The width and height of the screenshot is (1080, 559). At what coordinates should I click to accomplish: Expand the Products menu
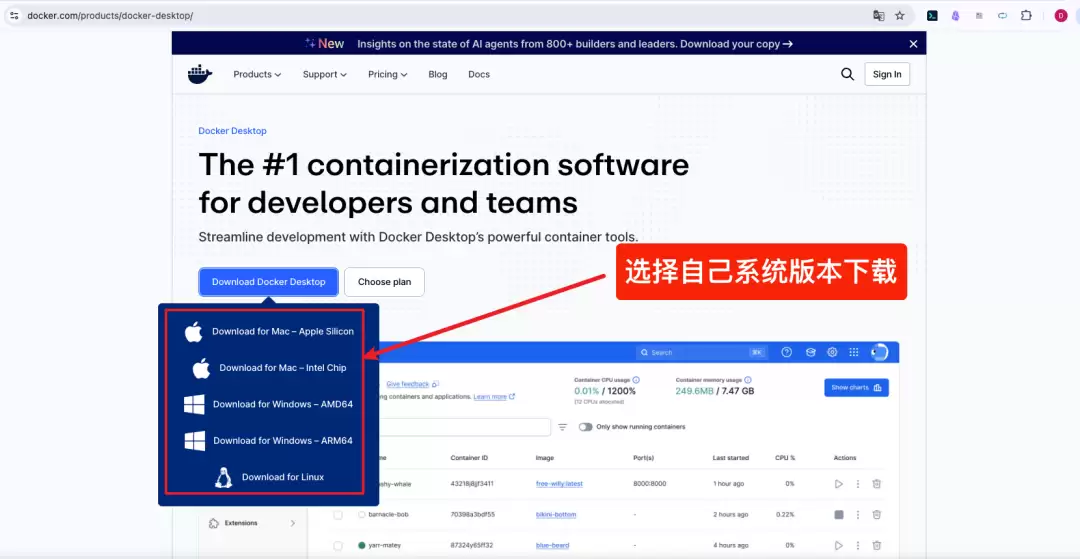click(257, 74)
